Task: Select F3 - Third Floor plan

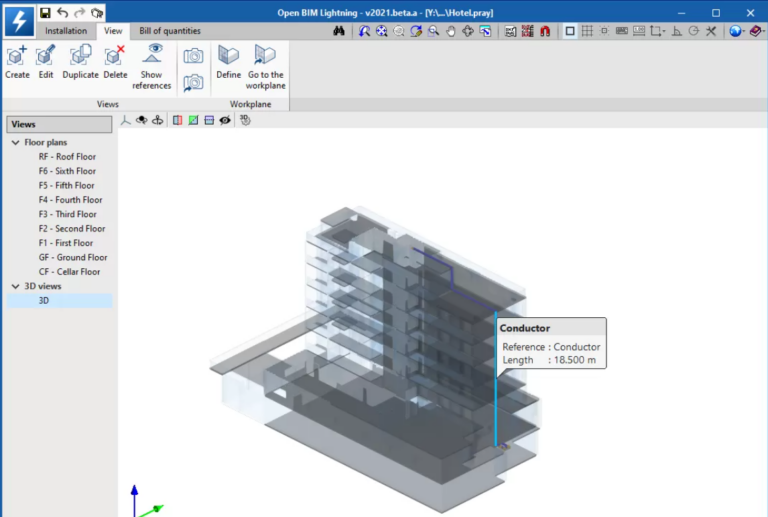Action: pos(68,214)
